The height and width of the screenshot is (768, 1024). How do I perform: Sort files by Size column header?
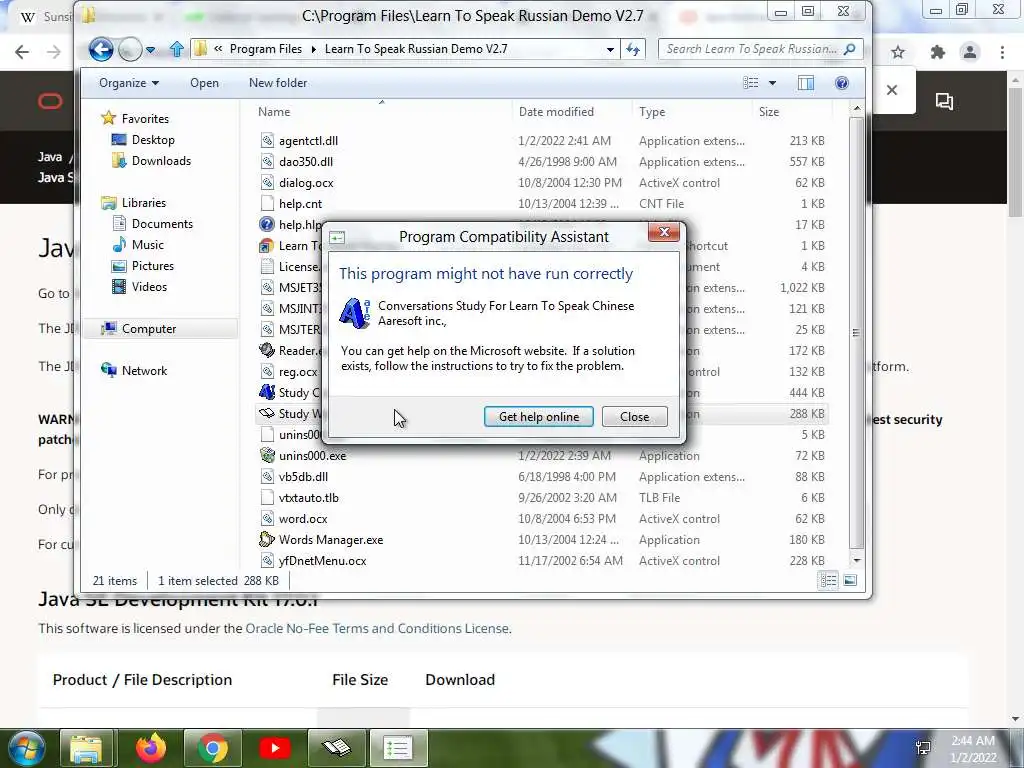coord(769,112)
